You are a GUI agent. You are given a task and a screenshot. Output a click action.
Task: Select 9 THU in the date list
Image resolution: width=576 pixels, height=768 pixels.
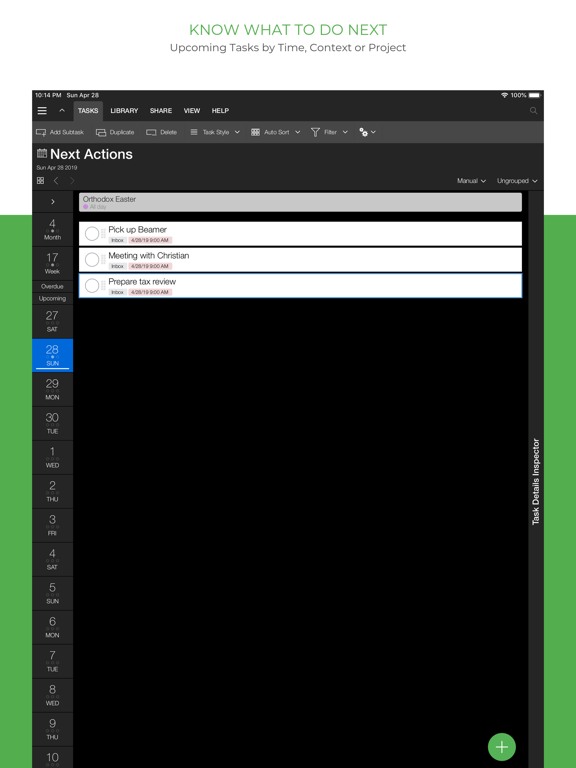tap(52, 729)
